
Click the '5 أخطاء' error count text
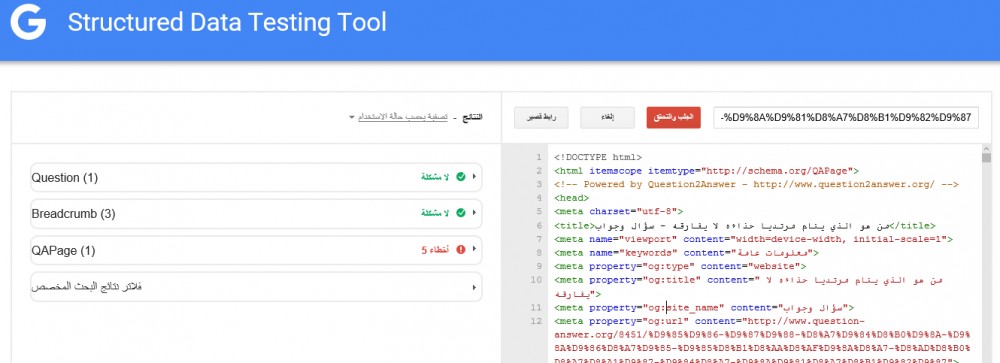(436, 250)
